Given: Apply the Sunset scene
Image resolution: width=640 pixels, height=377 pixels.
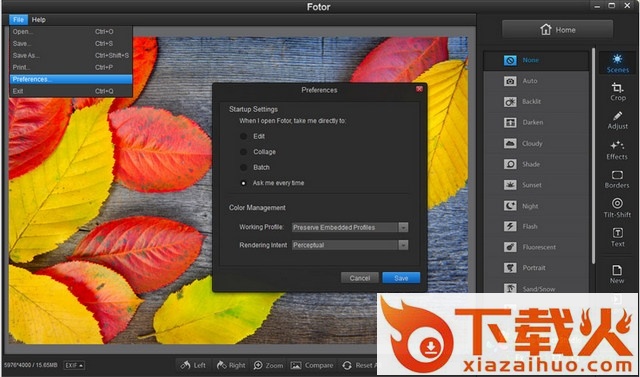Looking at the screenshot, I should (536, 185).
